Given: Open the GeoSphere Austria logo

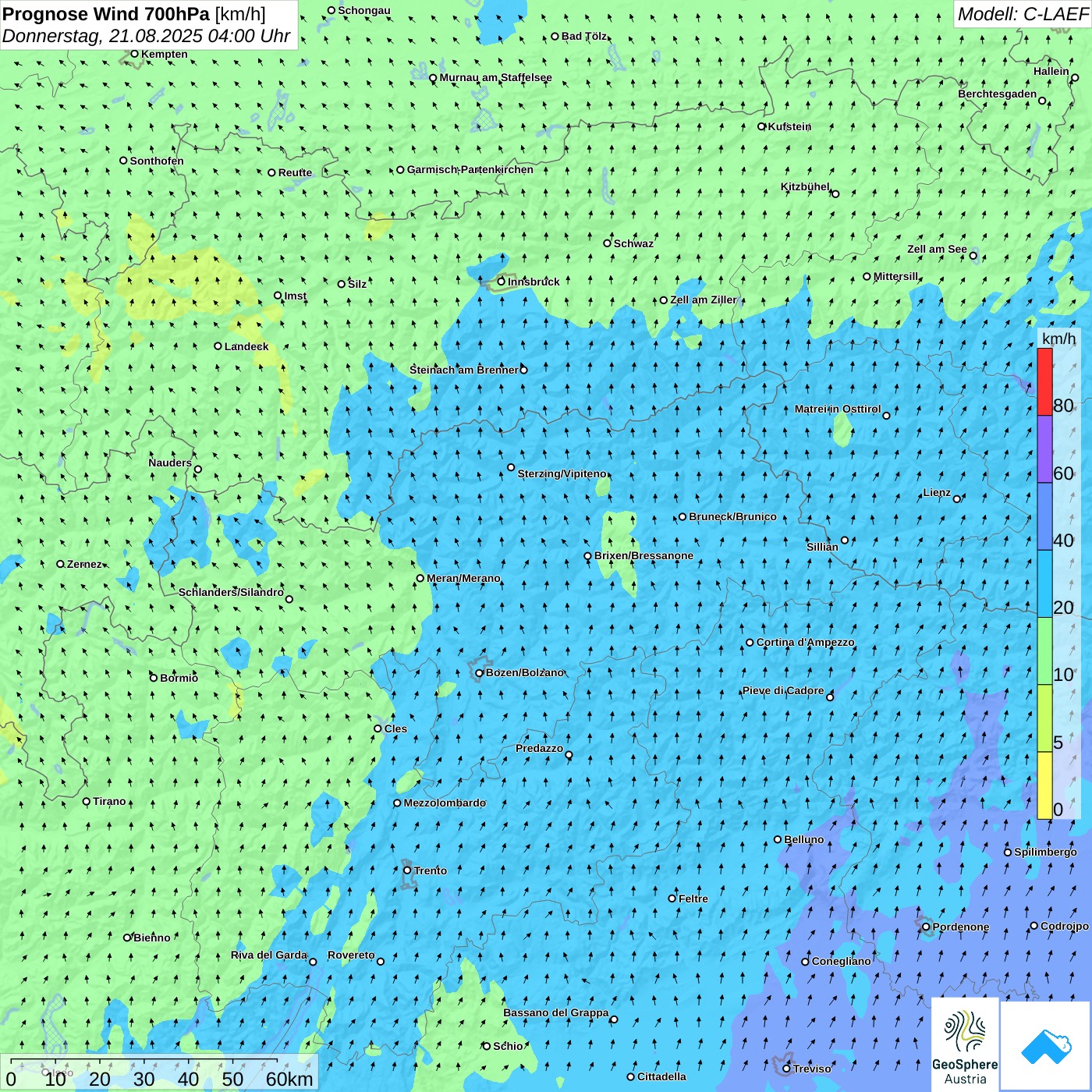Looking at the screenshot, I should tap(965, 1045).
